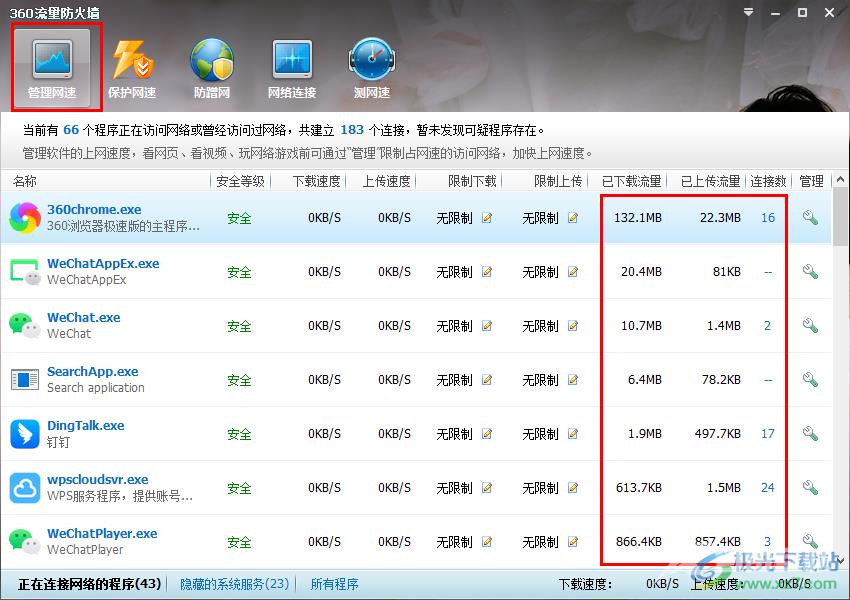Edit download limit for WeChatAppEx.exe
The image size is (850, 600).
point(487,272)
